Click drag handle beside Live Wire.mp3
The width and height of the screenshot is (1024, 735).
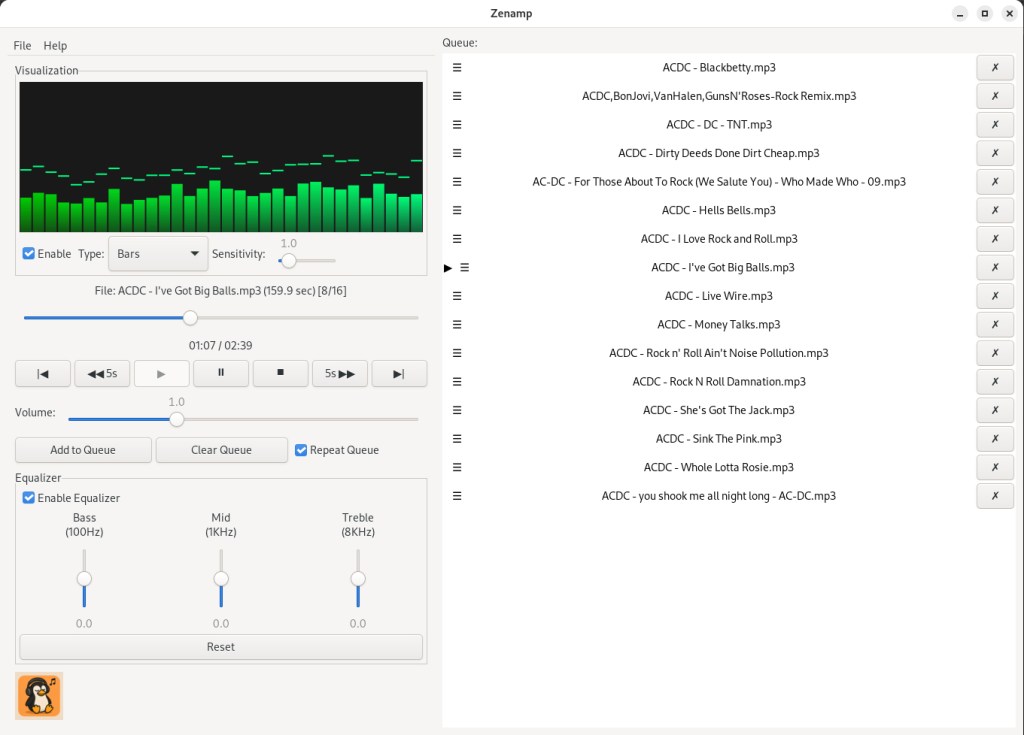457,296
